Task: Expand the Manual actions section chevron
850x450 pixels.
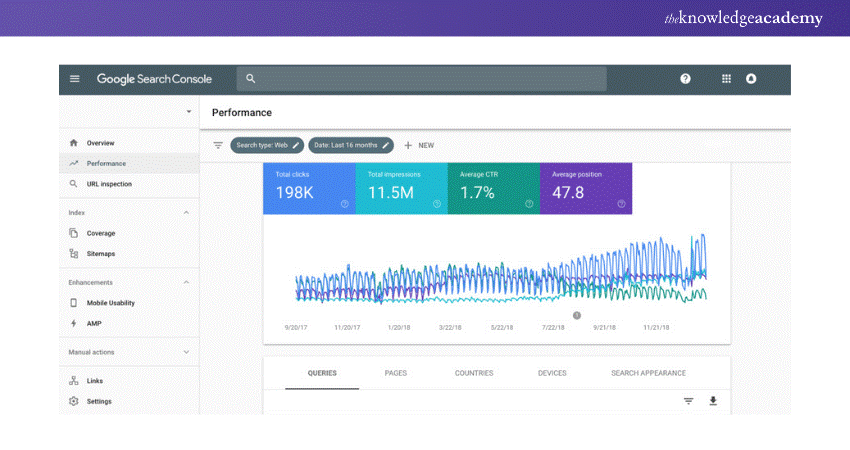Action: [x=186, y=352]
